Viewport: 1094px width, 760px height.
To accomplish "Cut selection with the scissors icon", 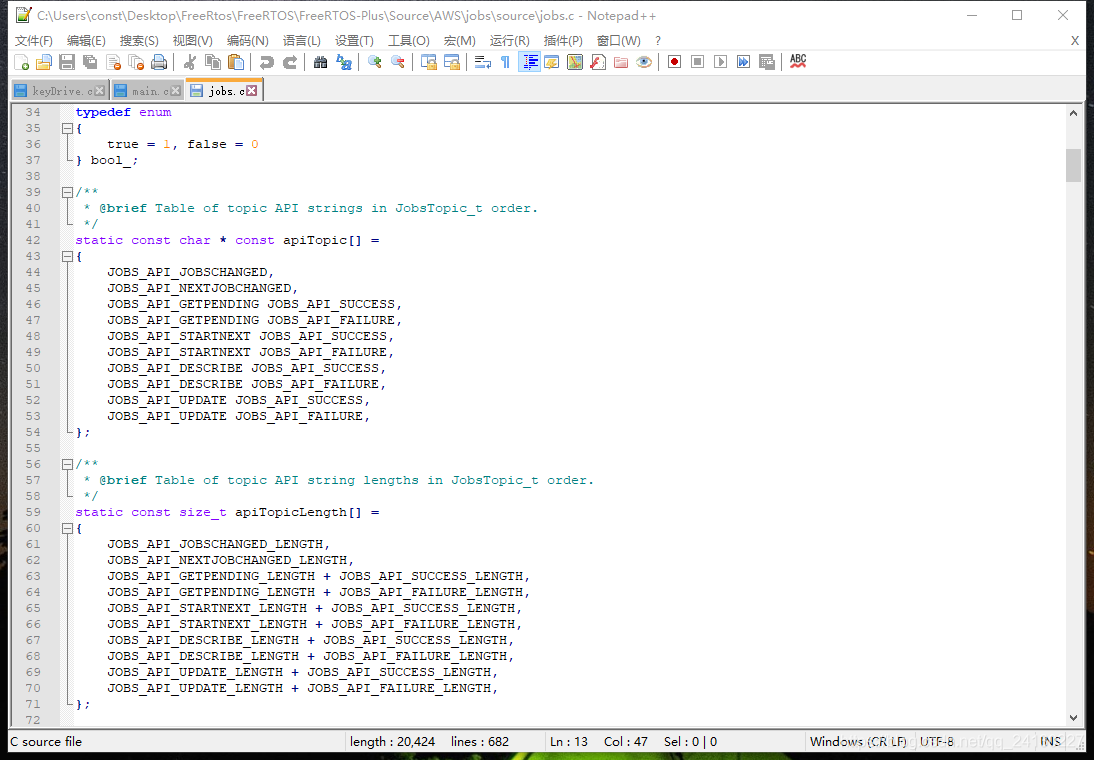I will [x=189, y=62].
